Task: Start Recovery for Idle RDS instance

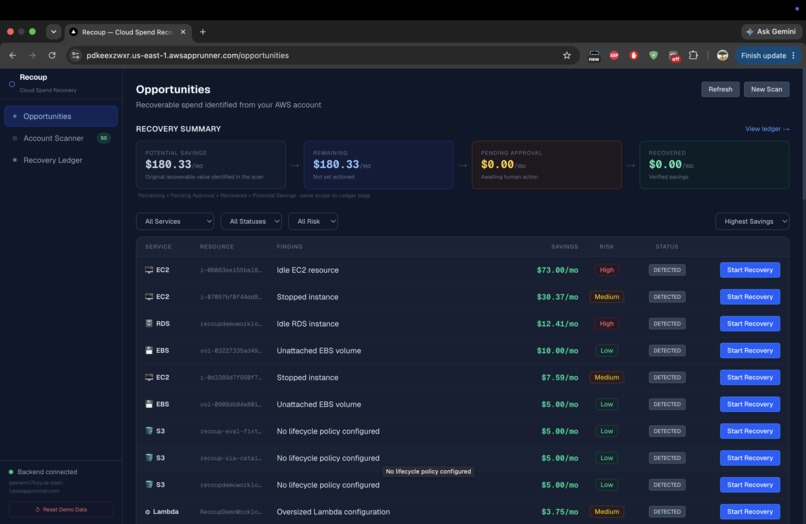Action: coord(750,324)
